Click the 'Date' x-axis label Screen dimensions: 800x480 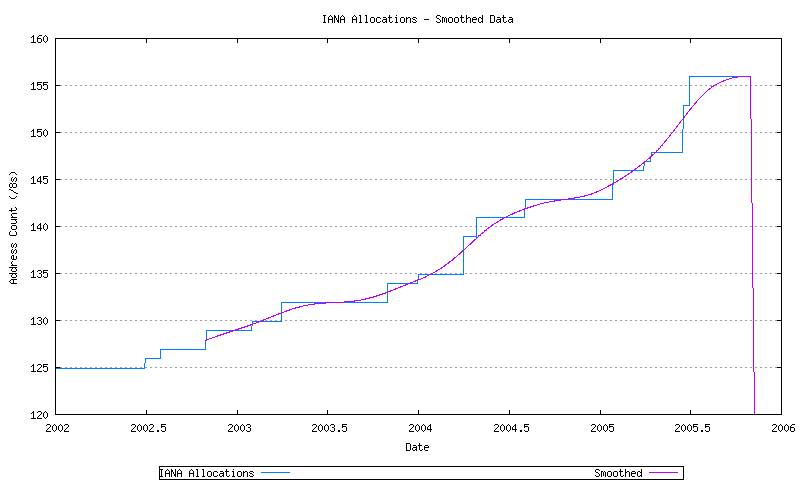[417, 447]
